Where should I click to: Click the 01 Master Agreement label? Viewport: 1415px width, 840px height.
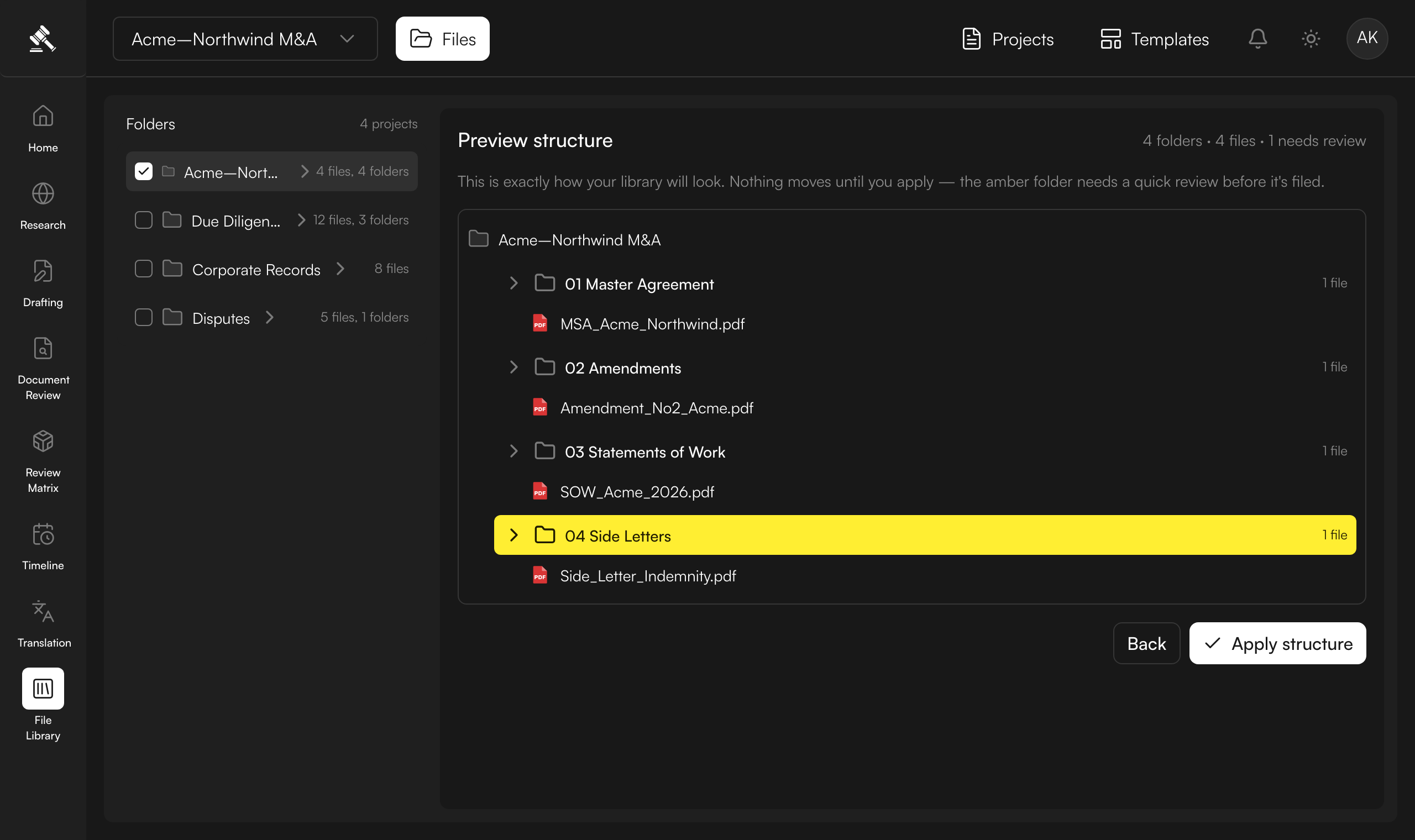(x=639, y=283)
